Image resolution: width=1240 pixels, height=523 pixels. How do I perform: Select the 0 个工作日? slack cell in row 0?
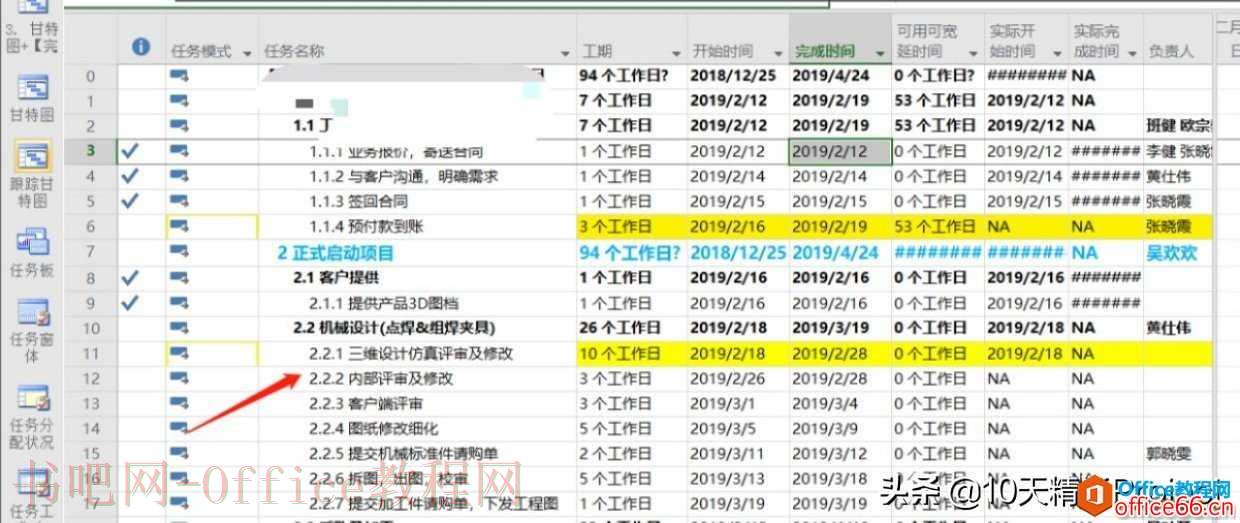937,75
